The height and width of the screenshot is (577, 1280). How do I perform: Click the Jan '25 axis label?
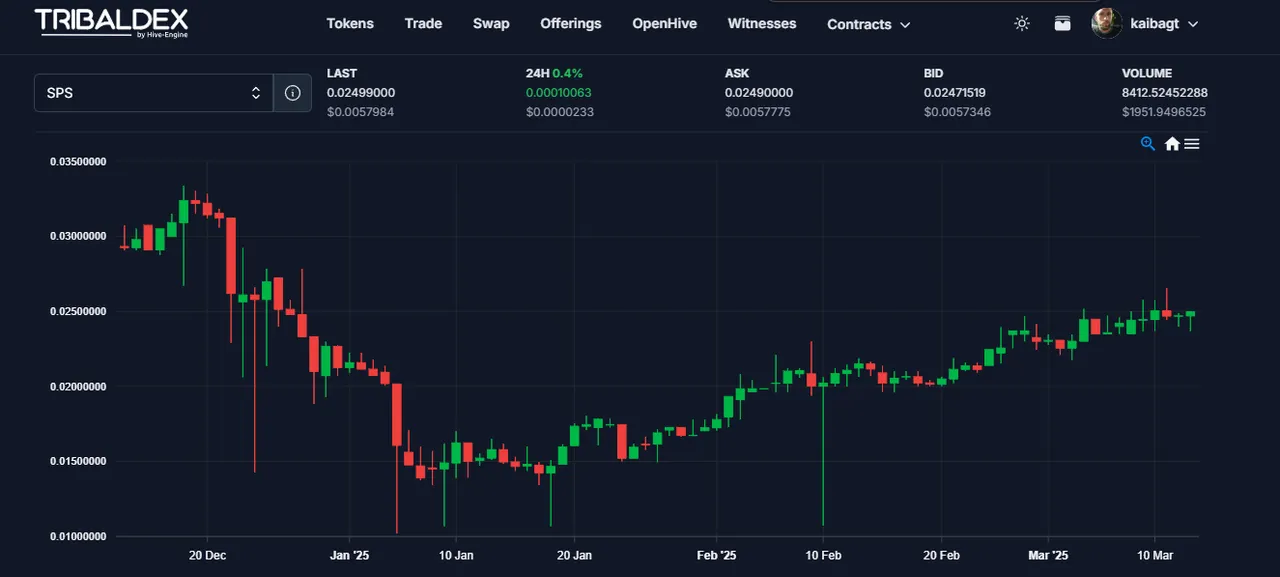click(350, 554)
